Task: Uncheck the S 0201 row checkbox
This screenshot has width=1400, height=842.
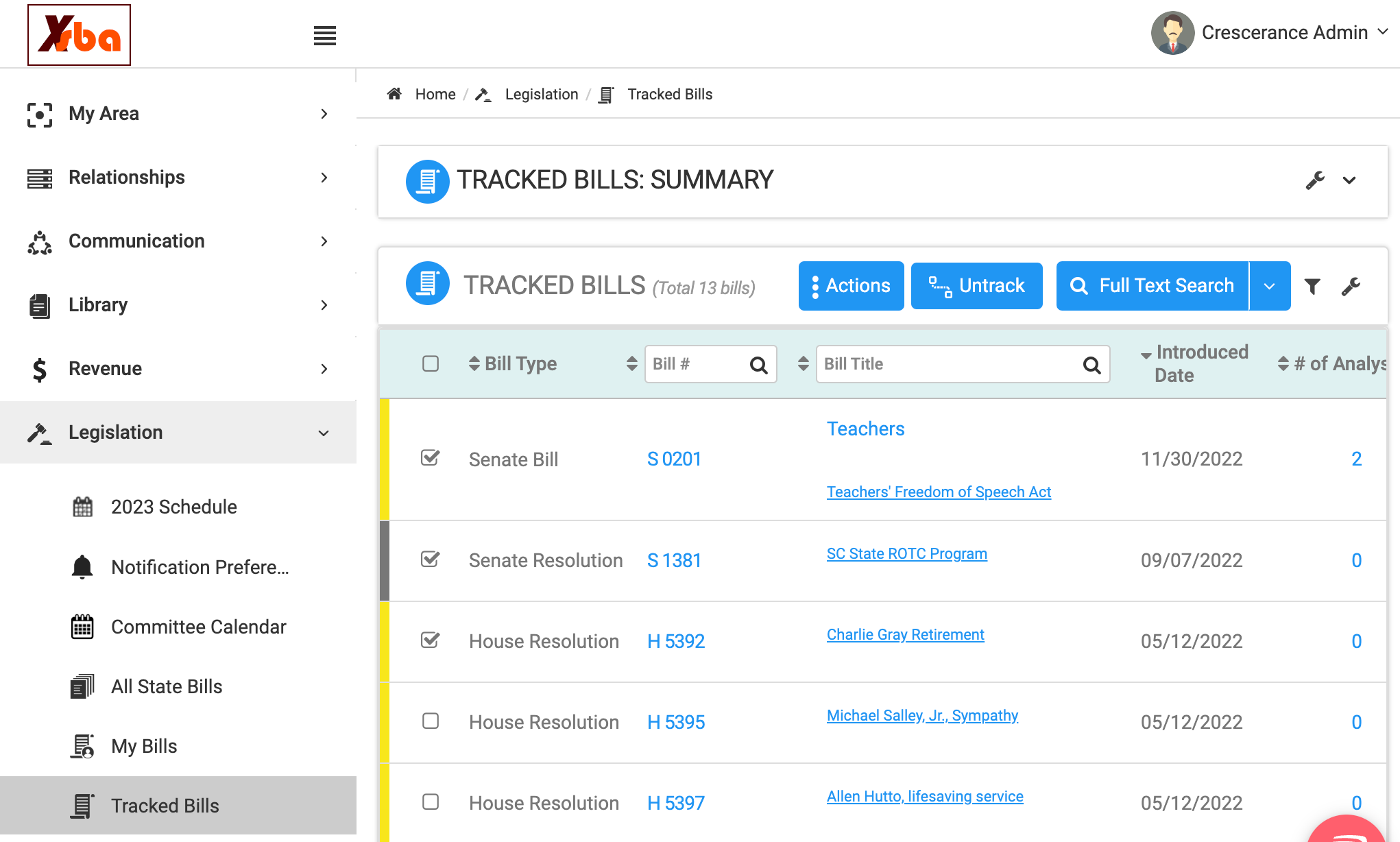Action: click(x=431, y=458)
